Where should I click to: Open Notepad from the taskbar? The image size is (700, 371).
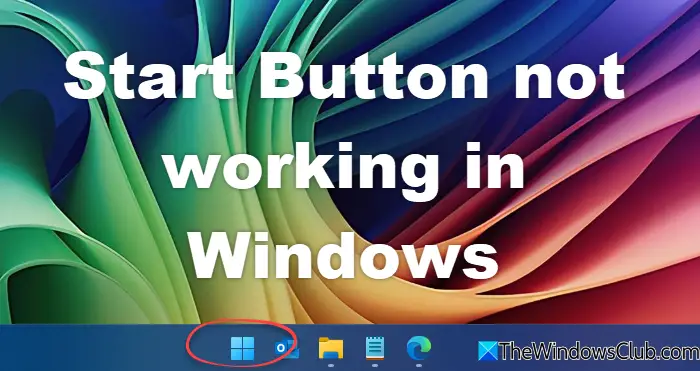coord(375,348)
